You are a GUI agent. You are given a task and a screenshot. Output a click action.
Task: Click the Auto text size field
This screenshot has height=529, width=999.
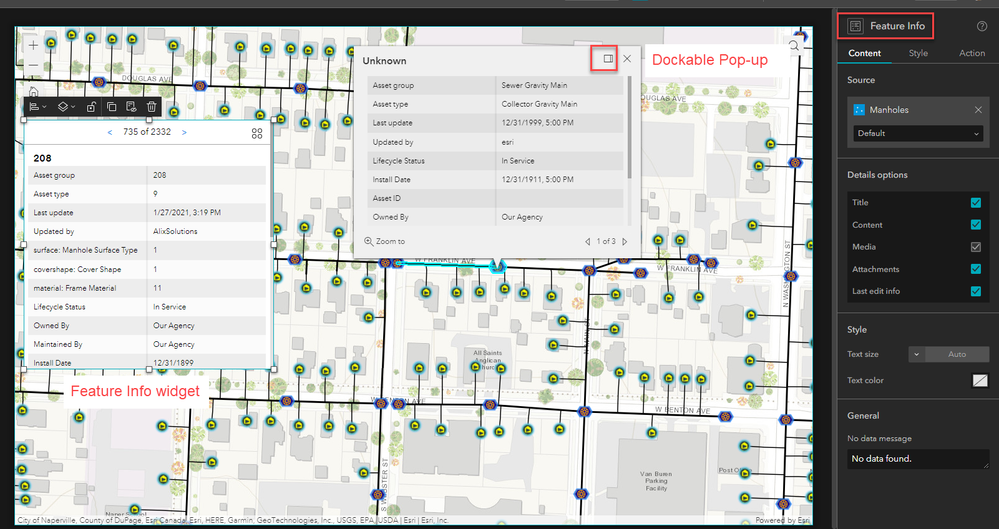pyautogui.click(x=957, y=354)
